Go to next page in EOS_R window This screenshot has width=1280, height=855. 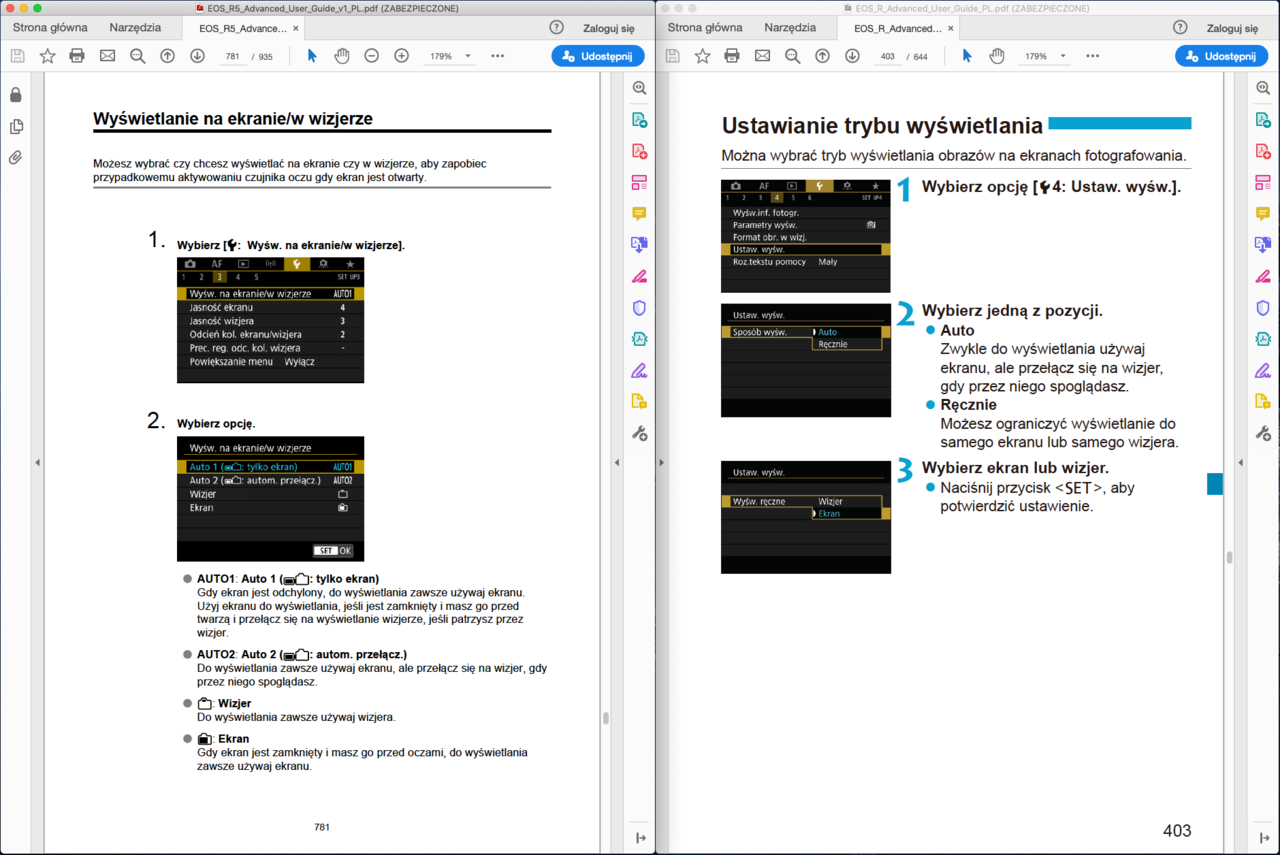point(852,56)
